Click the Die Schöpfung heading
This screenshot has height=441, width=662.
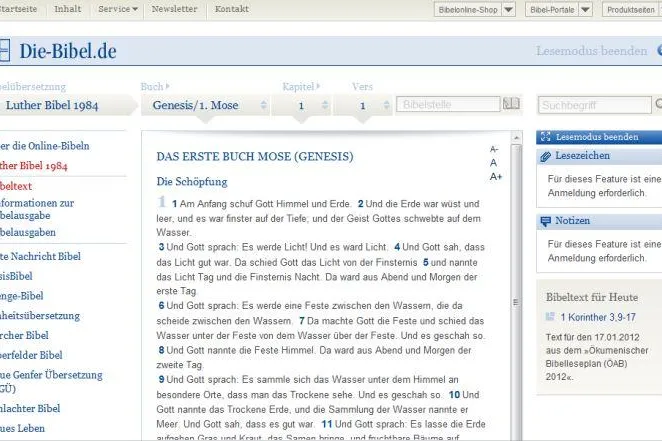coord(192,182)
